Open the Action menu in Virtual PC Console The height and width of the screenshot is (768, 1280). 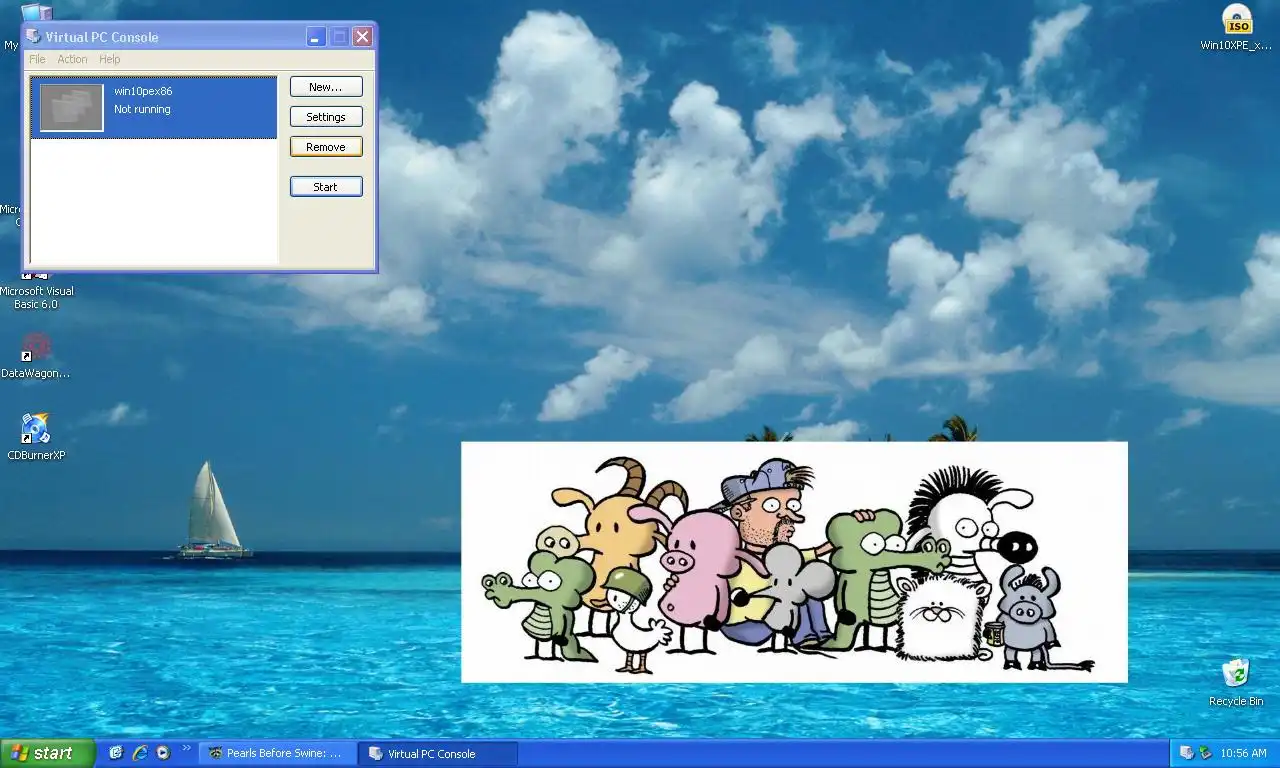(x=72, y=59)
